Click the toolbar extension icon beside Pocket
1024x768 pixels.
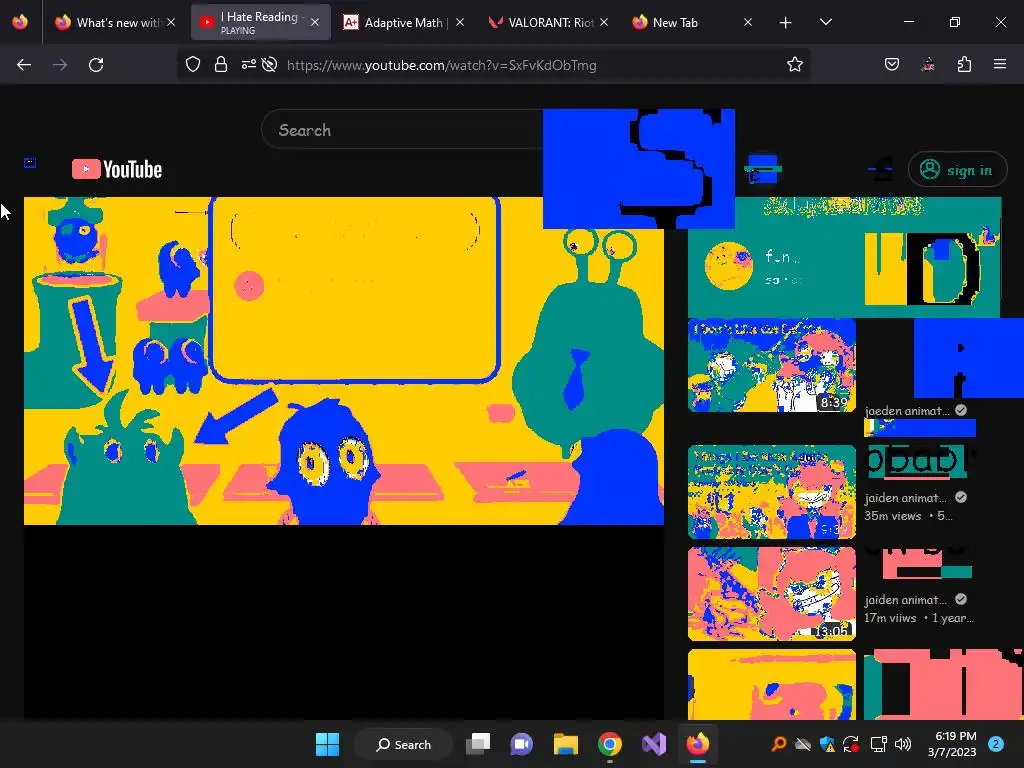[927, 65]
